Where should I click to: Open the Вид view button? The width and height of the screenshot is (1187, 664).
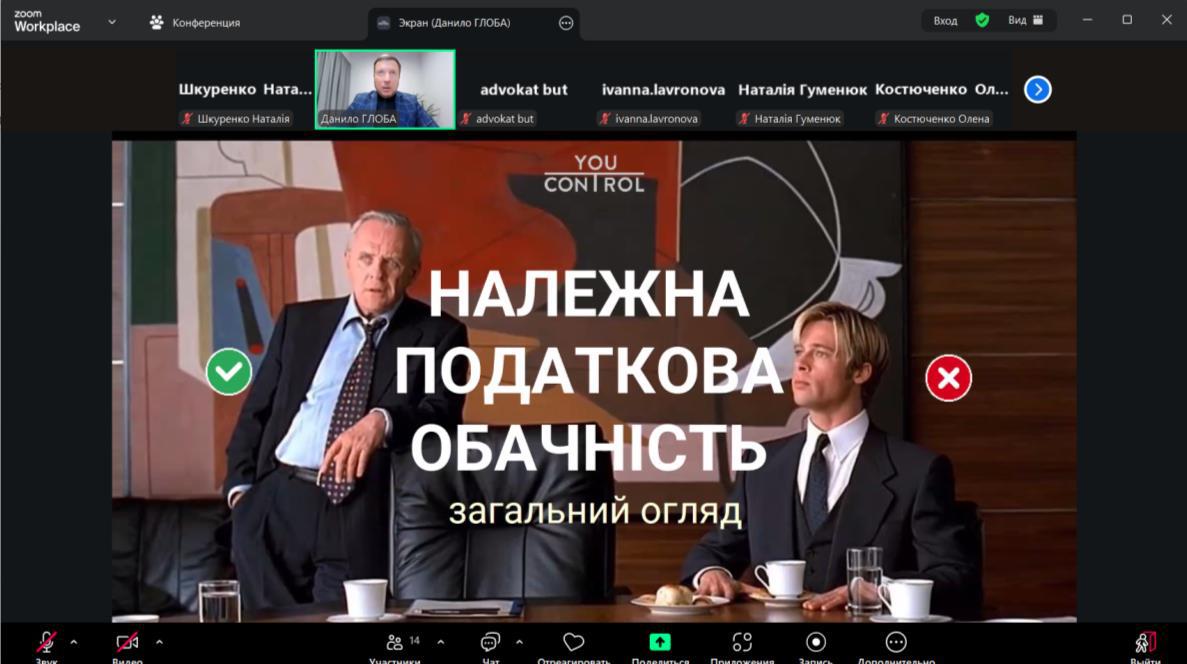(1025, 20)
